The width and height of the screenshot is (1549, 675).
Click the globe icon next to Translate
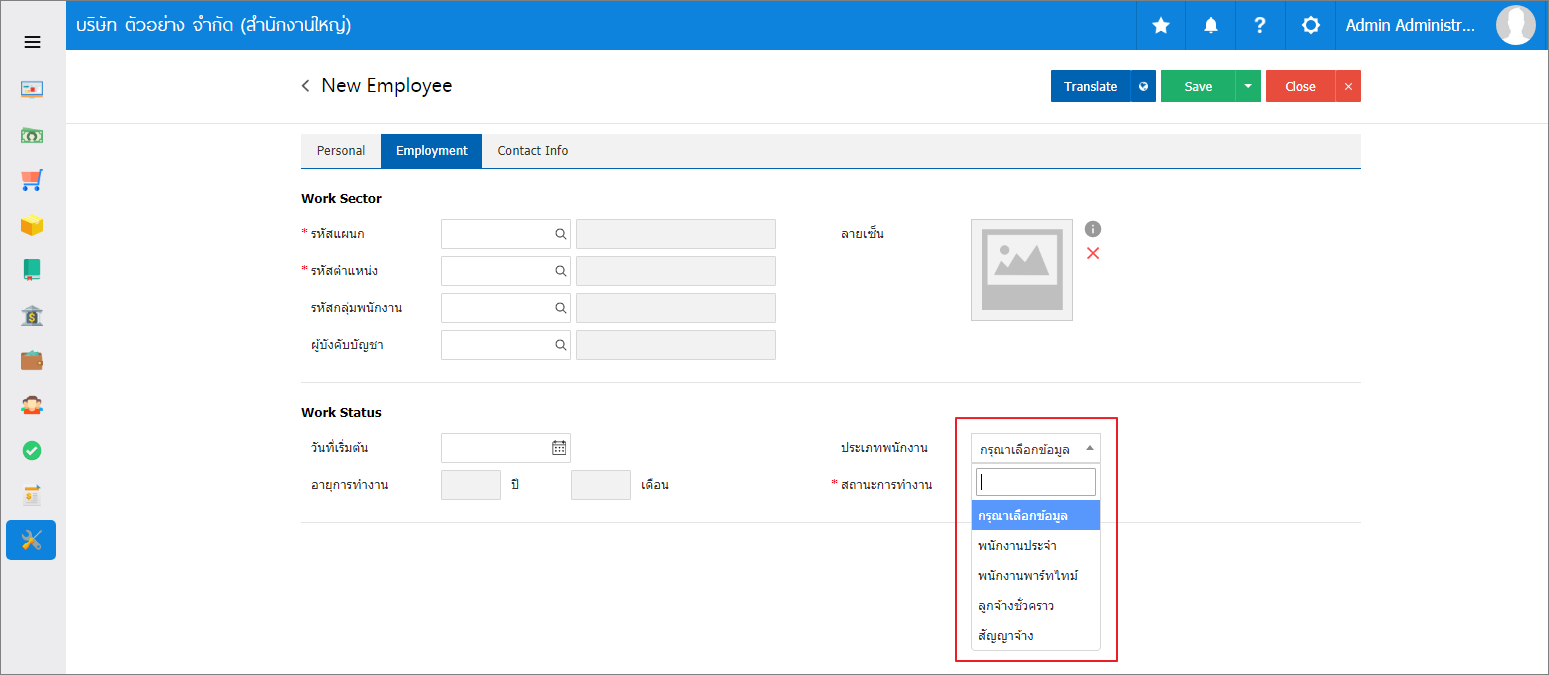[1143, 86]
